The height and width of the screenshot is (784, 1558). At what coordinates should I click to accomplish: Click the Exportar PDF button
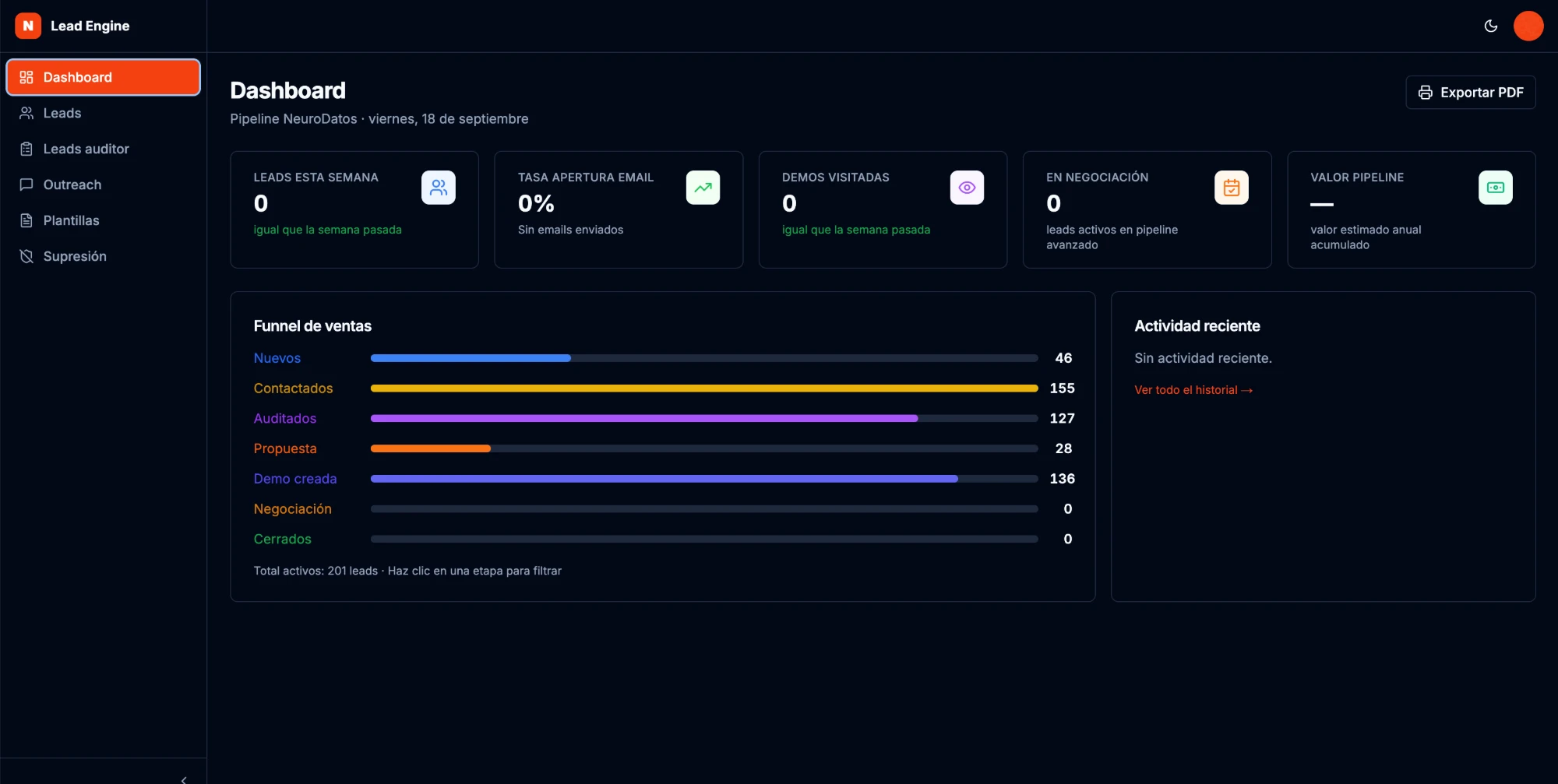pyautogui.click(x=1470, y=92)
